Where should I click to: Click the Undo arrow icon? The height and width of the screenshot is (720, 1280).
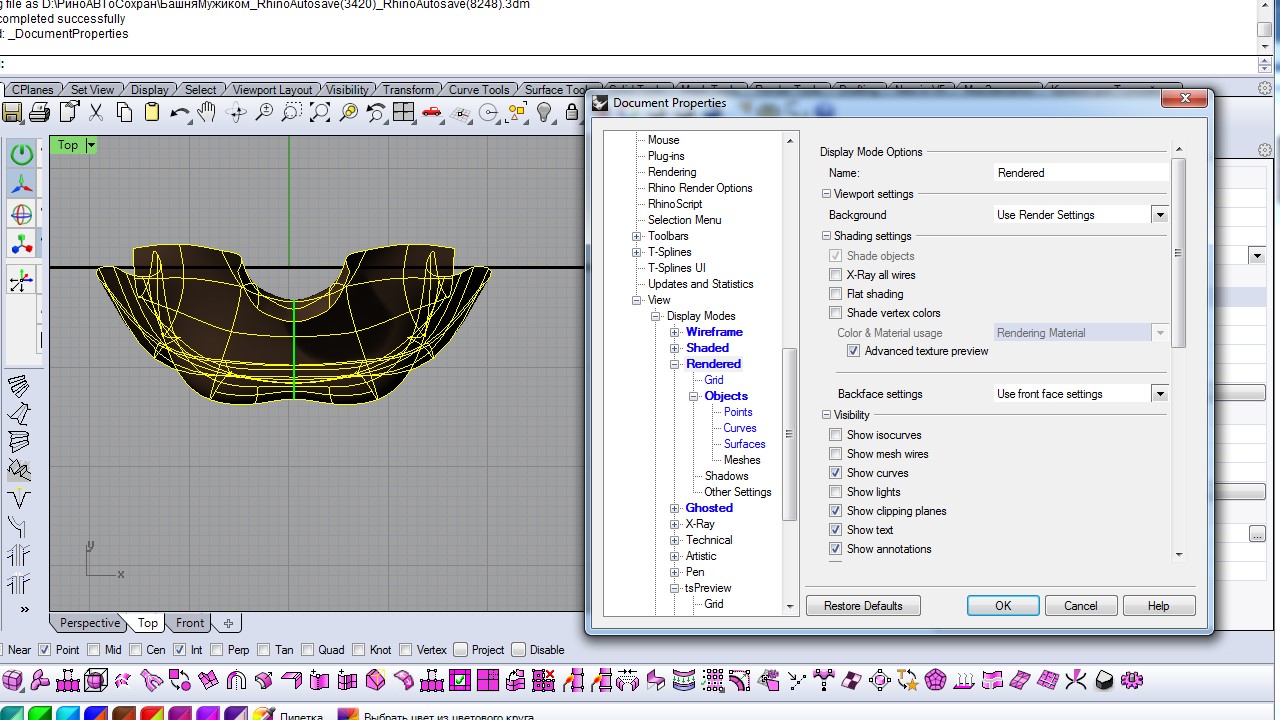pyautogui.click(x=180, y=113)
